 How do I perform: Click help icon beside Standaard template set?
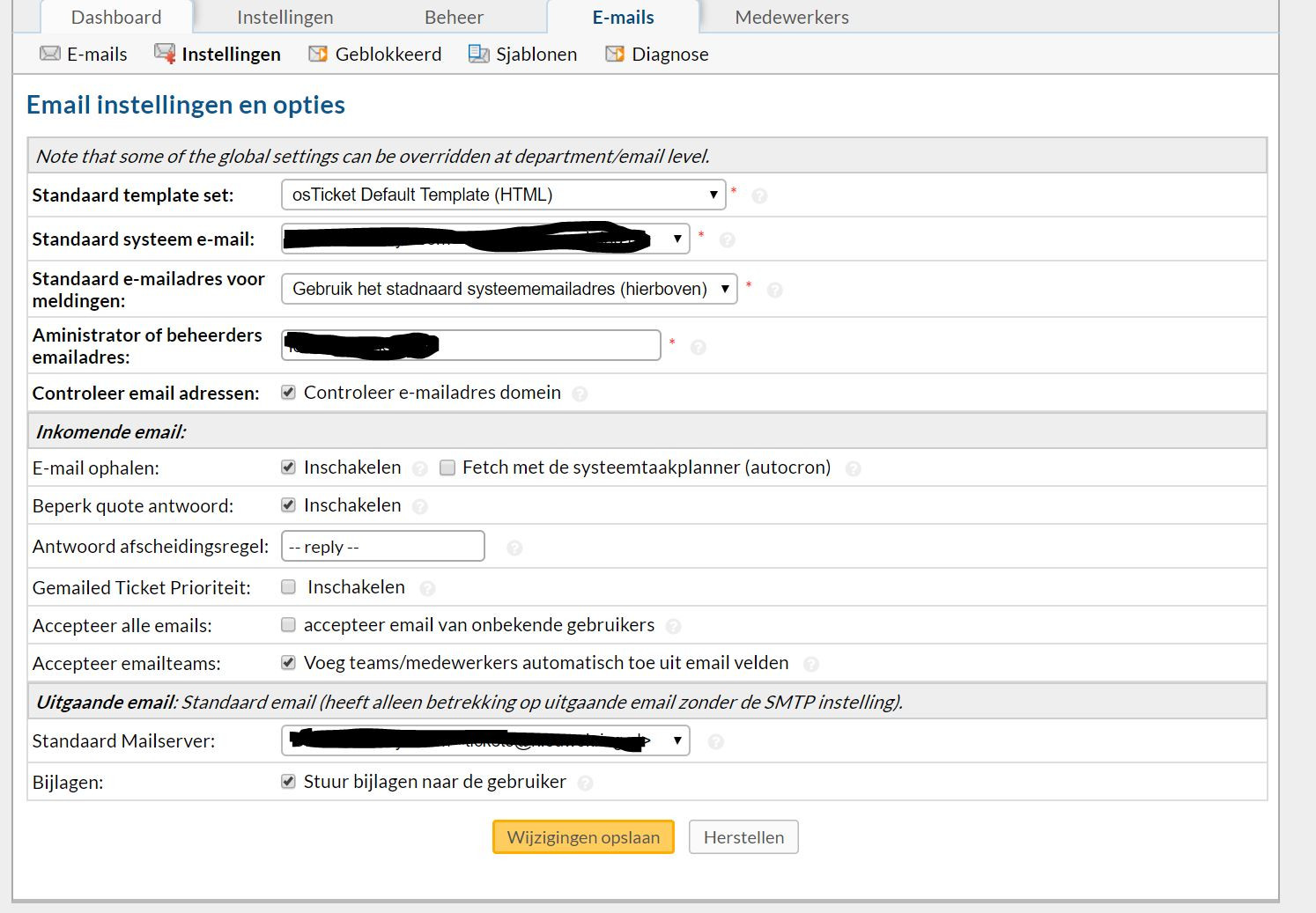(x=759, y=196)
